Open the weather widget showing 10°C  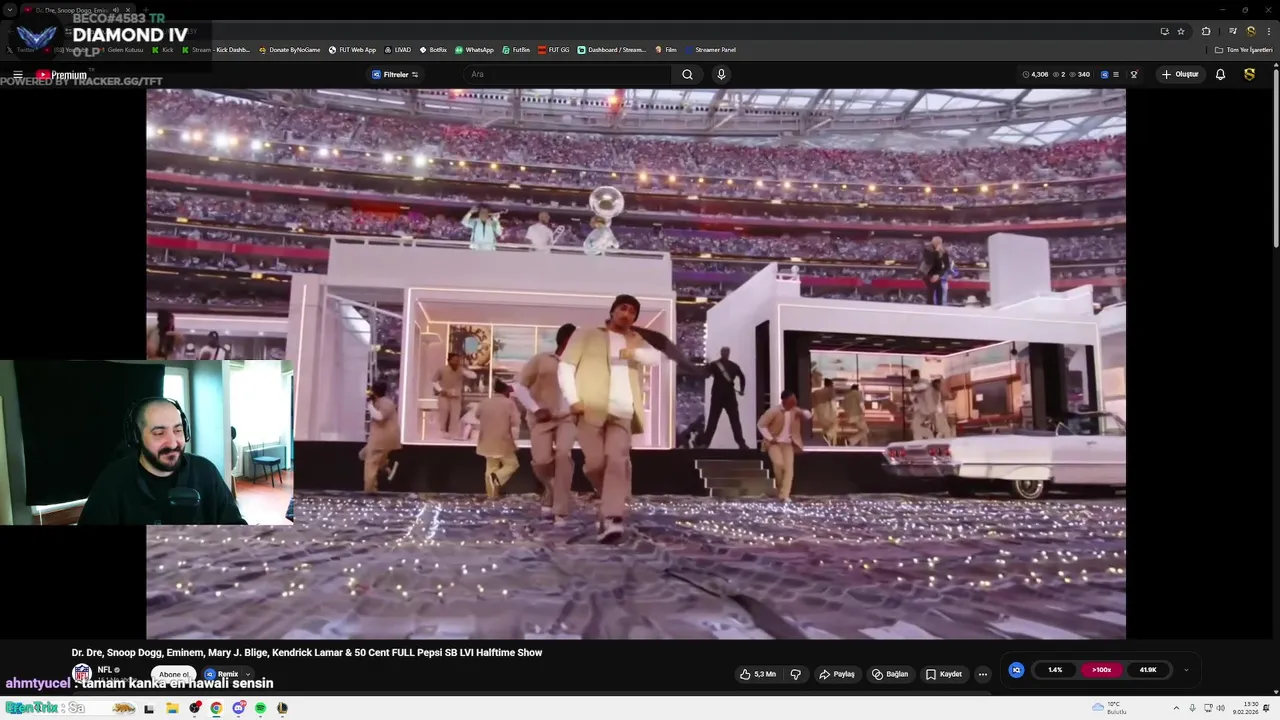point(1109,707)
